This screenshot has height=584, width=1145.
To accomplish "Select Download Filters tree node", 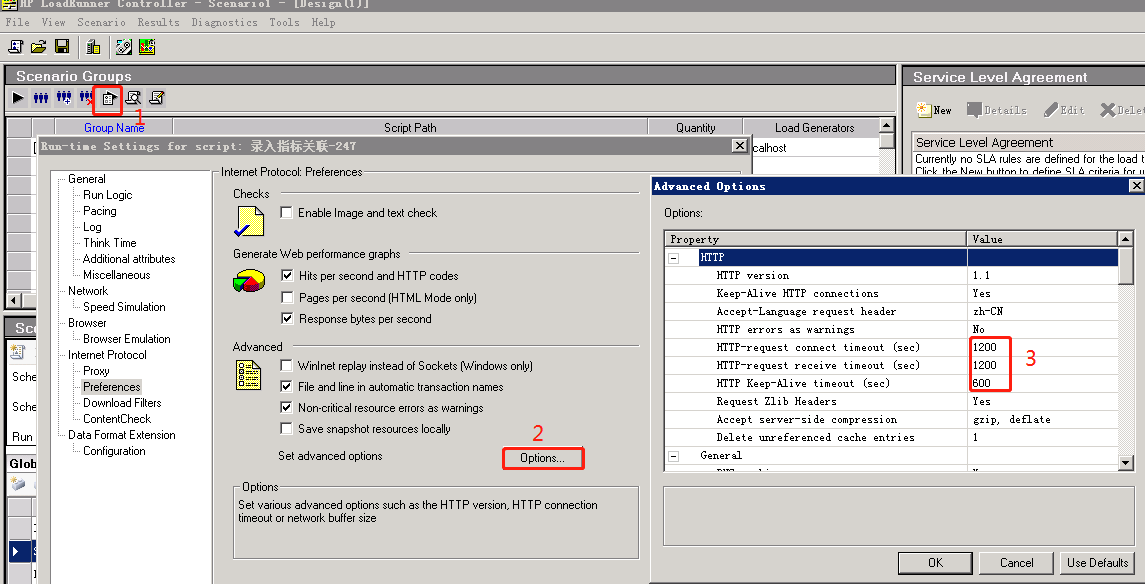I will tap(122, 403).
